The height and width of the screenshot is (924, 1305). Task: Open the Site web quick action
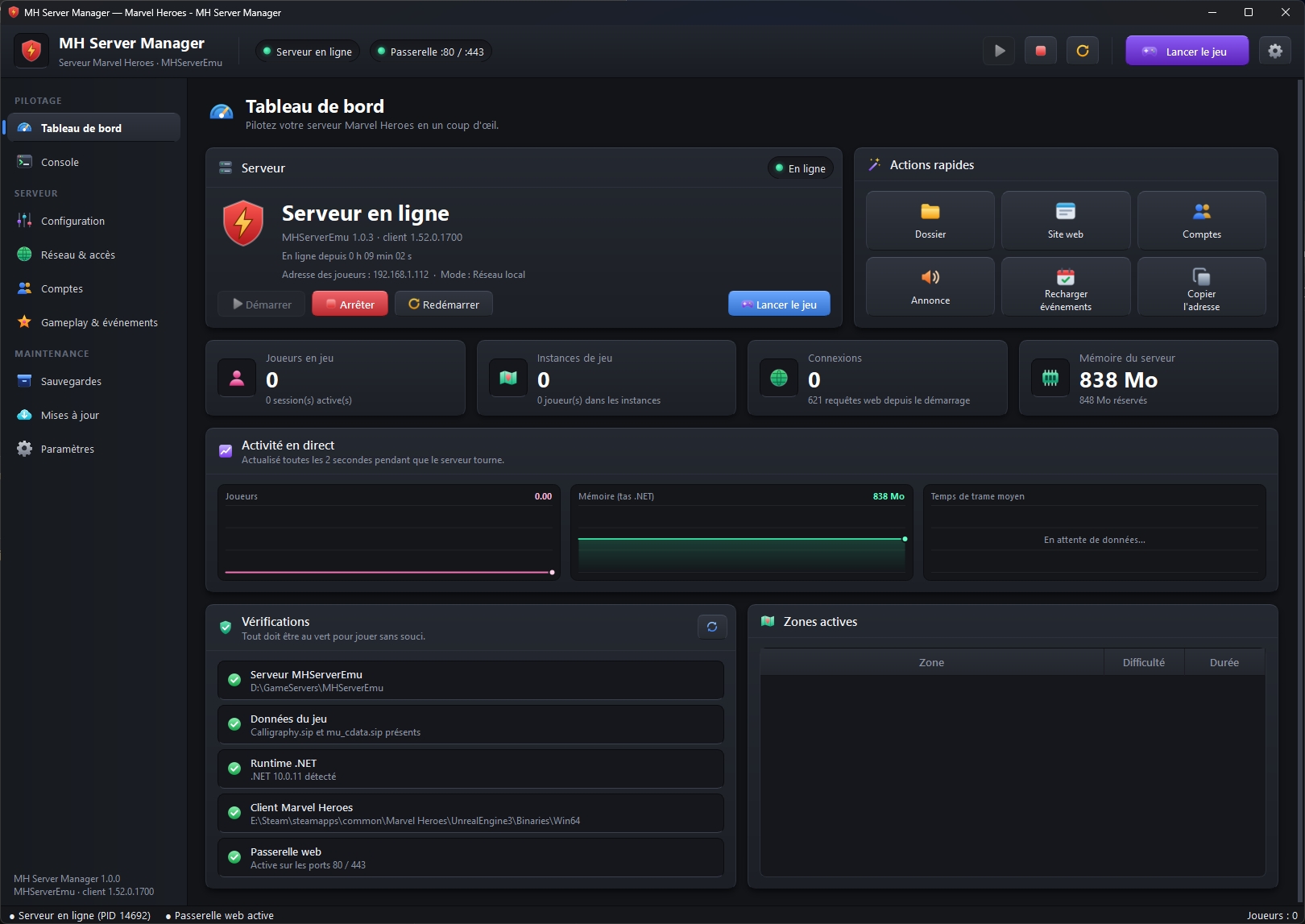[x=1066, y=220]
